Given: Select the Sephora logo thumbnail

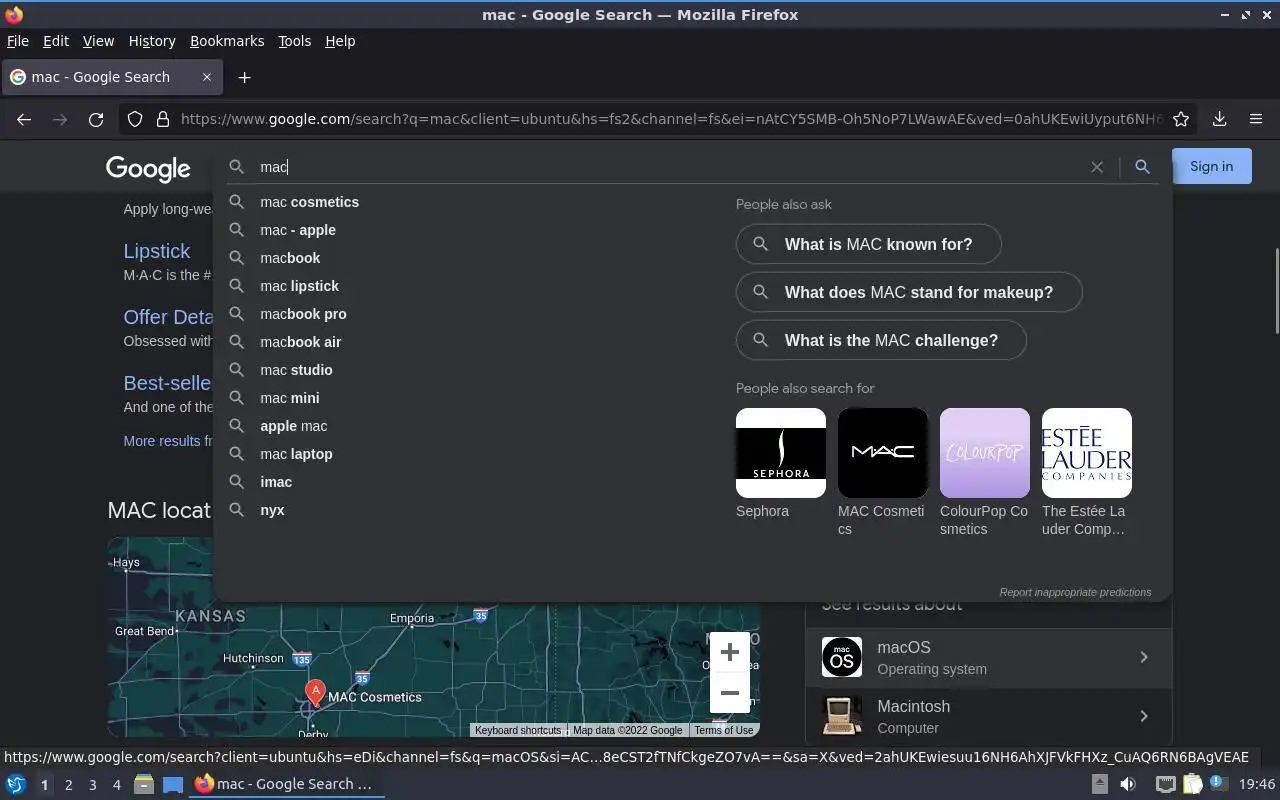Looking at the screenshot, I should coord(781,453).
